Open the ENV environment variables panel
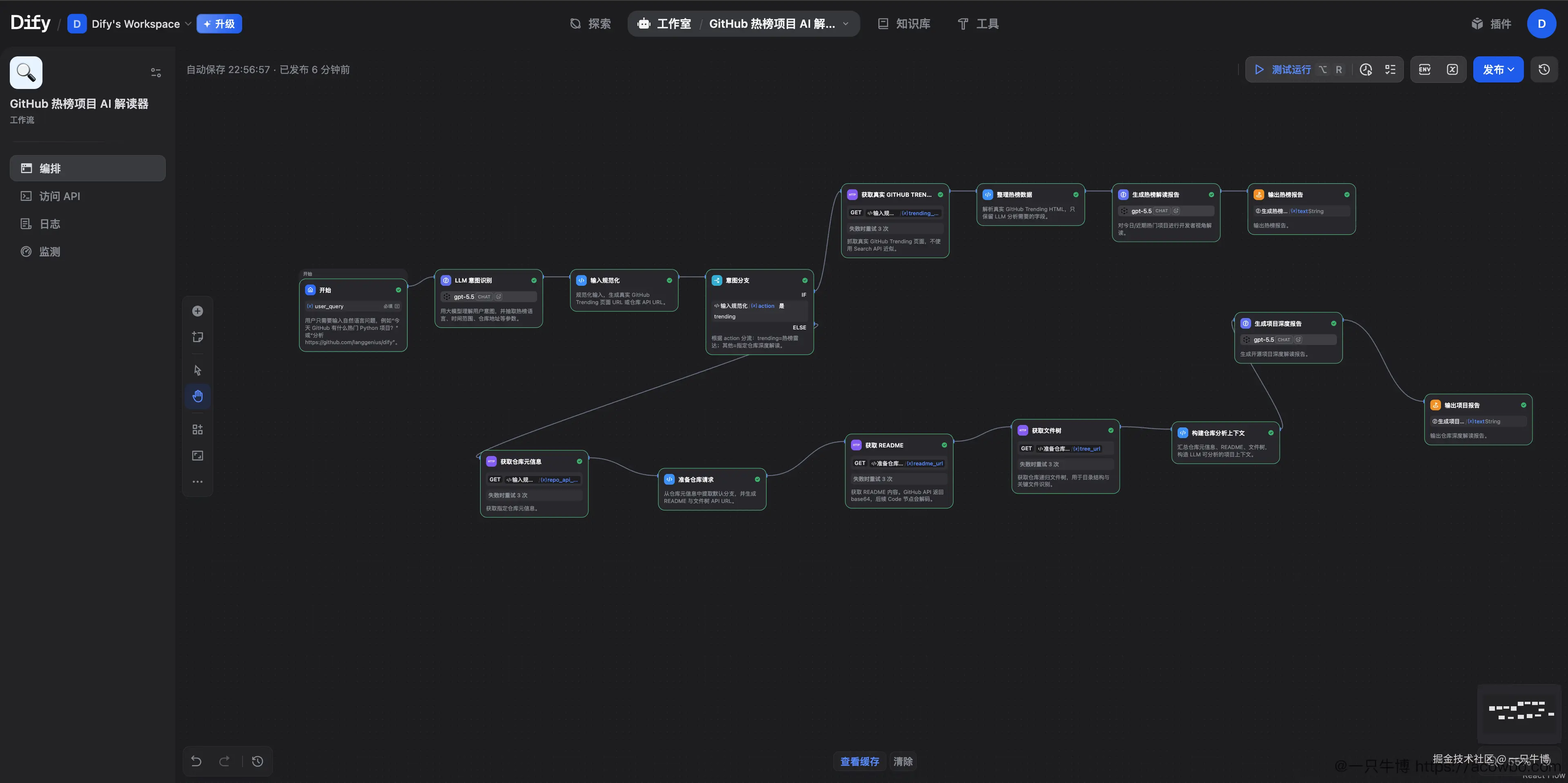This screenshot has height=783, width=1568. tap(1424, 69)
